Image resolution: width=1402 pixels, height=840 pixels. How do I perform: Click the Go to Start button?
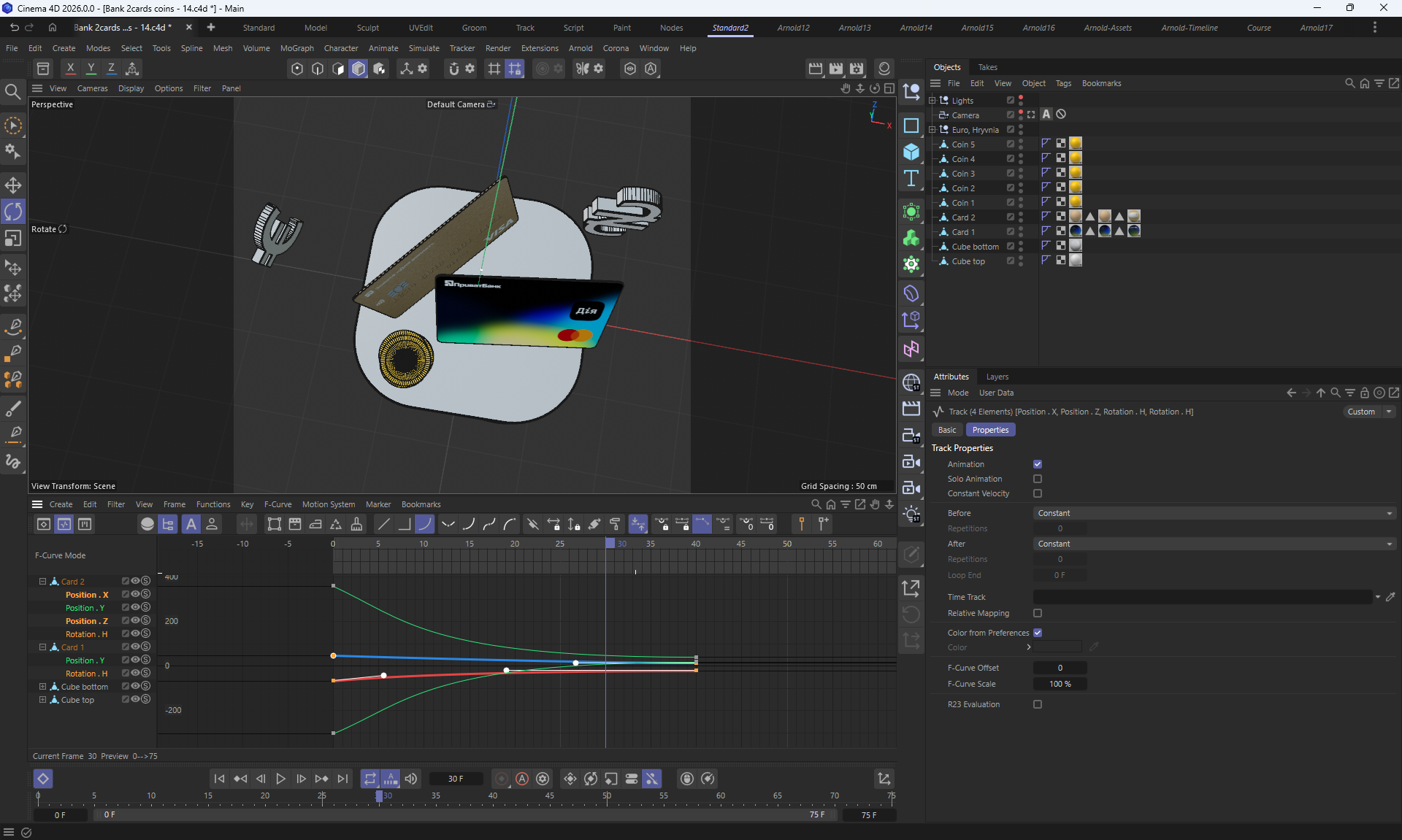219,779
